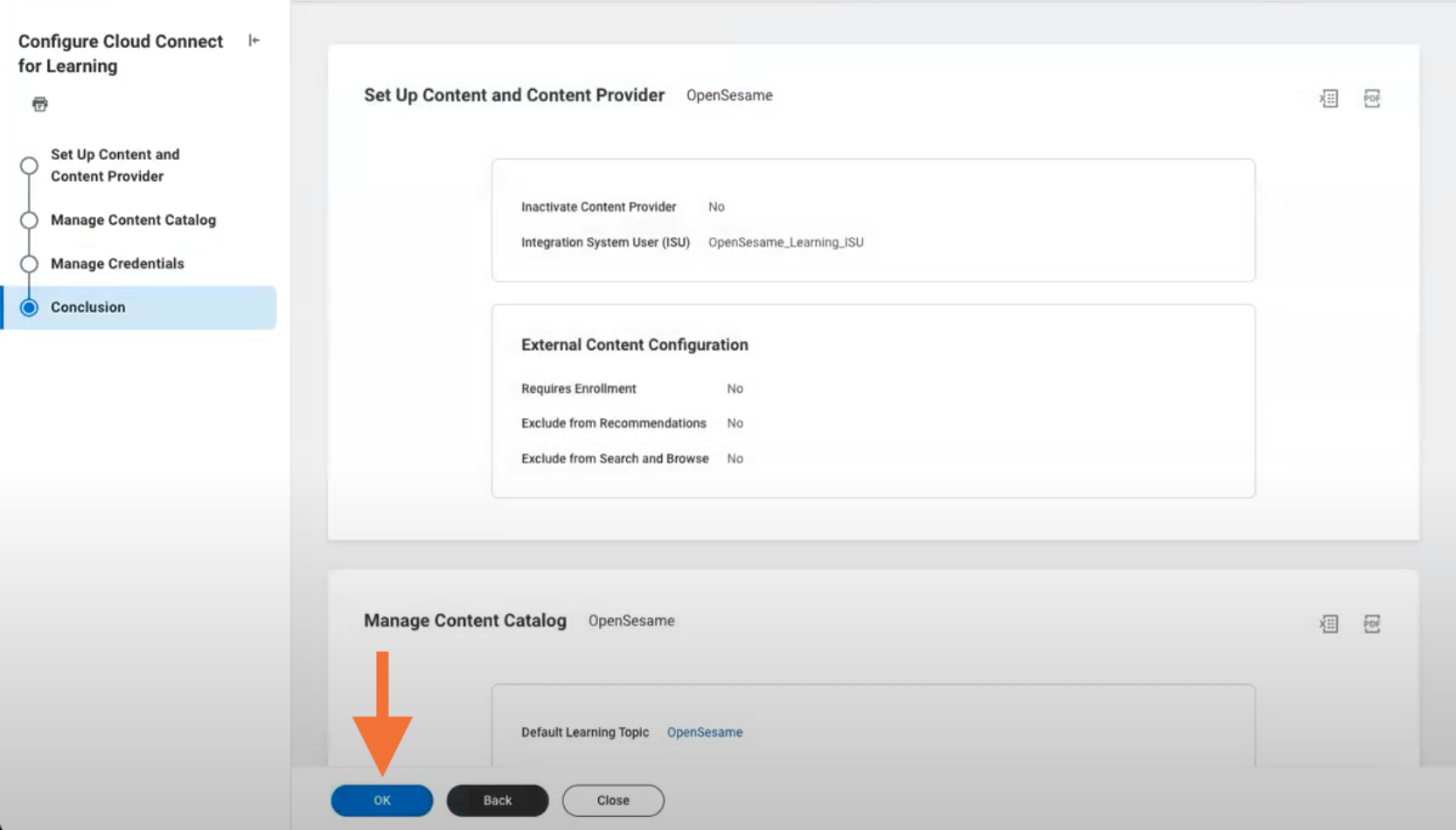This screenshot has height=830, width=1456.
Task: Export Manage Content Catalog to PDF
Action: pyautogui.click(x=1371, y=624)
